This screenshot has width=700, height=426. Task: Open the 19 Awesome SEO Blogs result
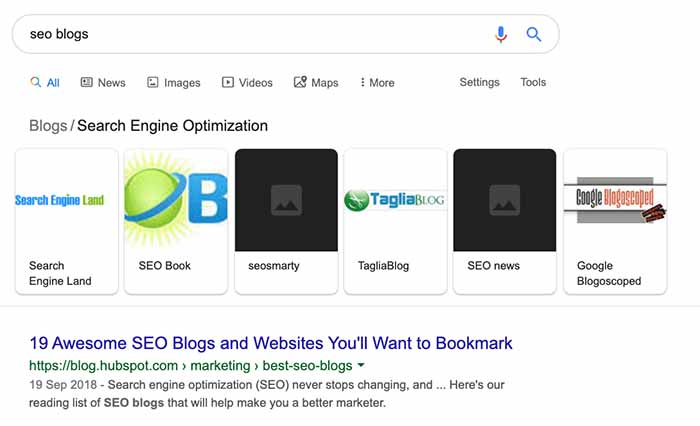[271, 343]
